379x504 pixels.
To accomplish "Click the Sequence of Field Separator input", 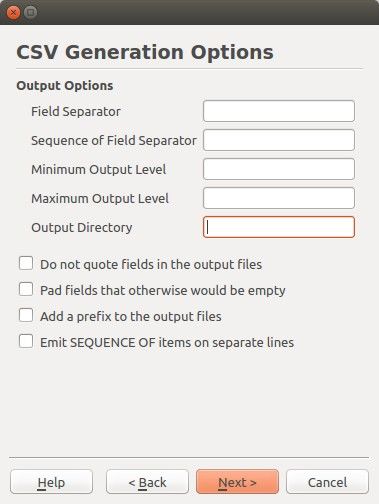I will pyautogui.click(x=279, y=140).
